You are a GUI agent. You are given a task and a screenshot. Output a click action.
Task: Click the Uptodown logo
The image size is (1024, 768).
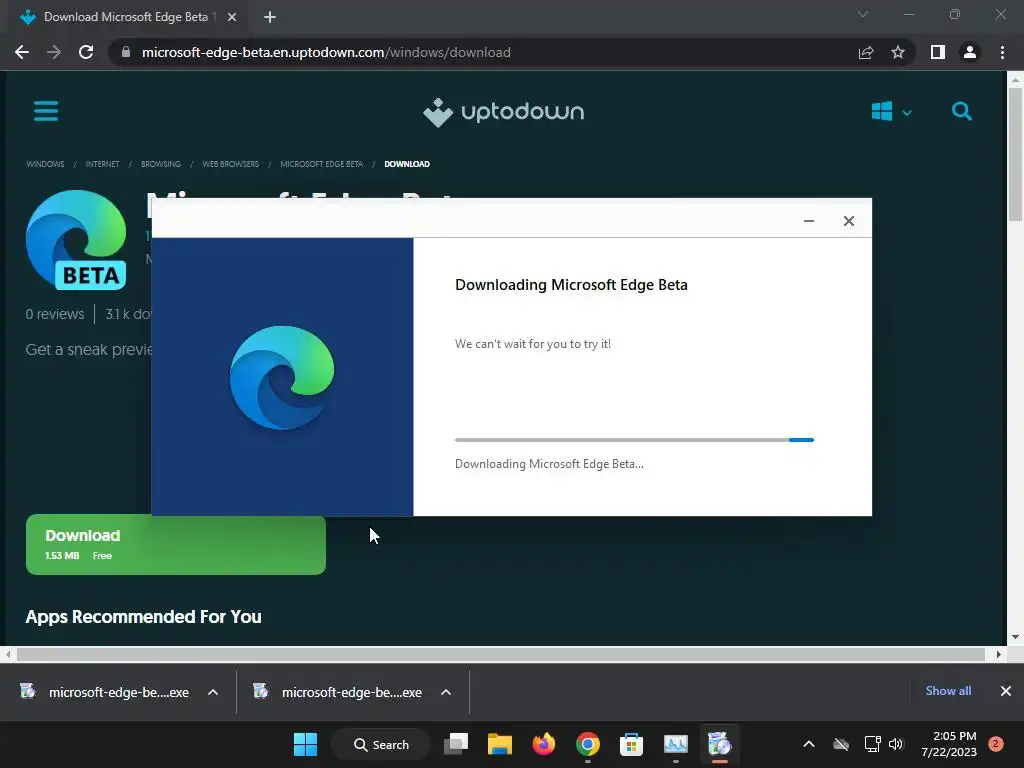click(x=504, y=112)
